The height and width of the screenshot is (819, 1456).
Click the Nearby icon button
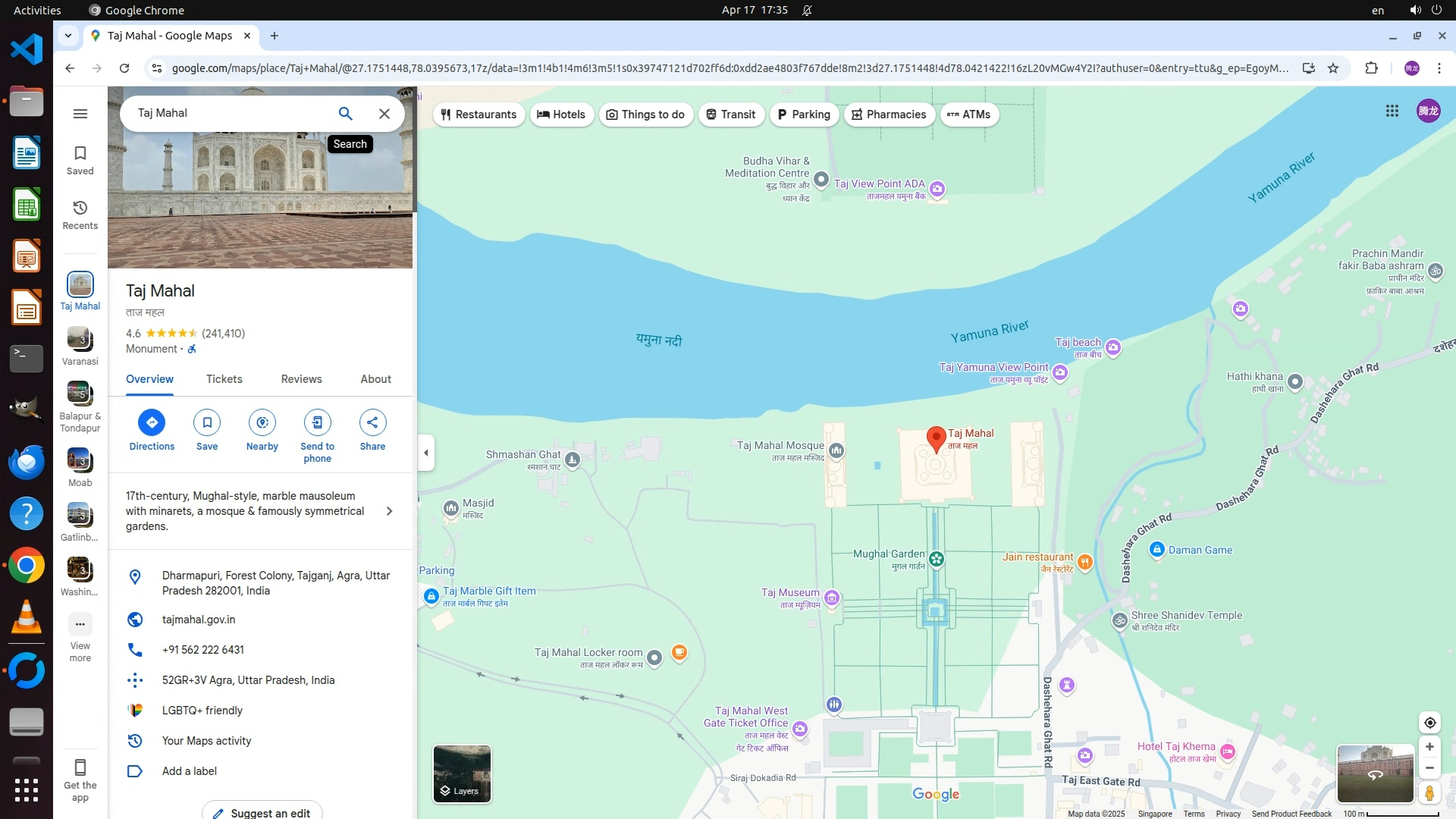coord(262,422)
